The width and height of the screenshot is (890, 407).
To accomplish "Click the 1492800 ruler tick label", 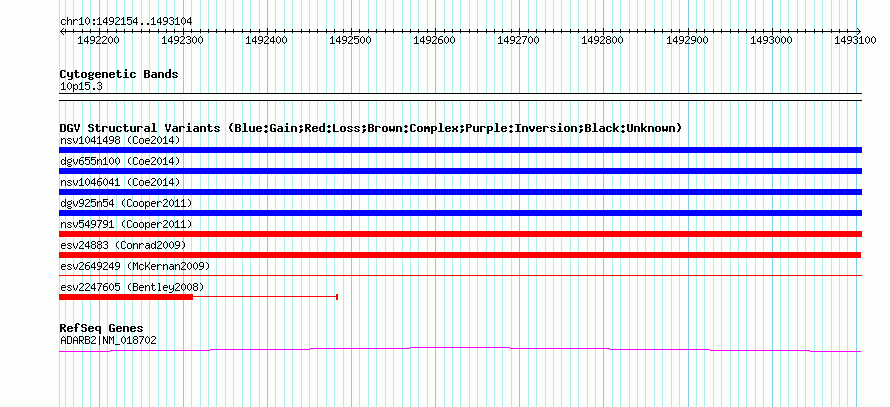I will [x=602, y=41].
